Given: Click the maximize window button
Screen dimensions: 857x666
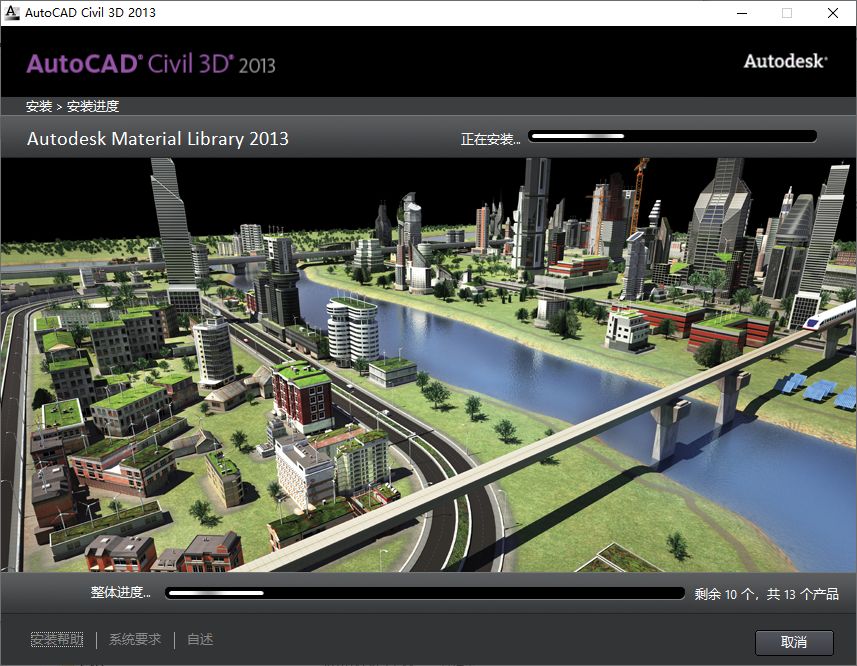Looking at the screenshot, I should (x=784, y=13).
